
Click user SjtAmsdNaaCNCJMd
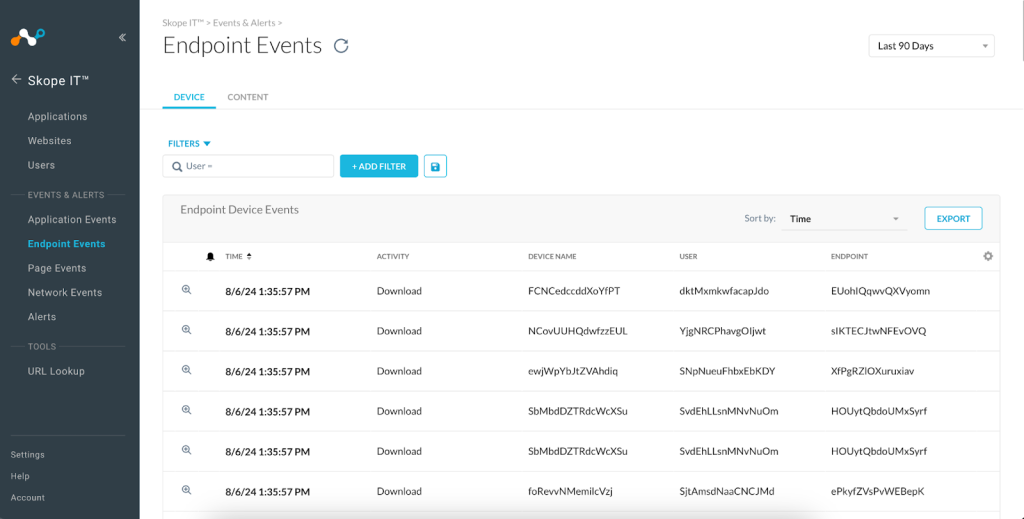(x=727, y=491)
